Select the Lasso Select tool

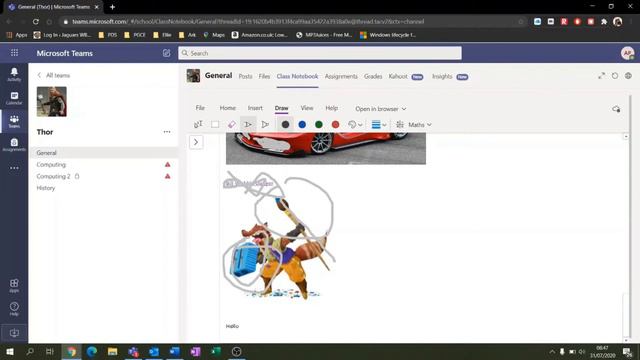point(215,124)
